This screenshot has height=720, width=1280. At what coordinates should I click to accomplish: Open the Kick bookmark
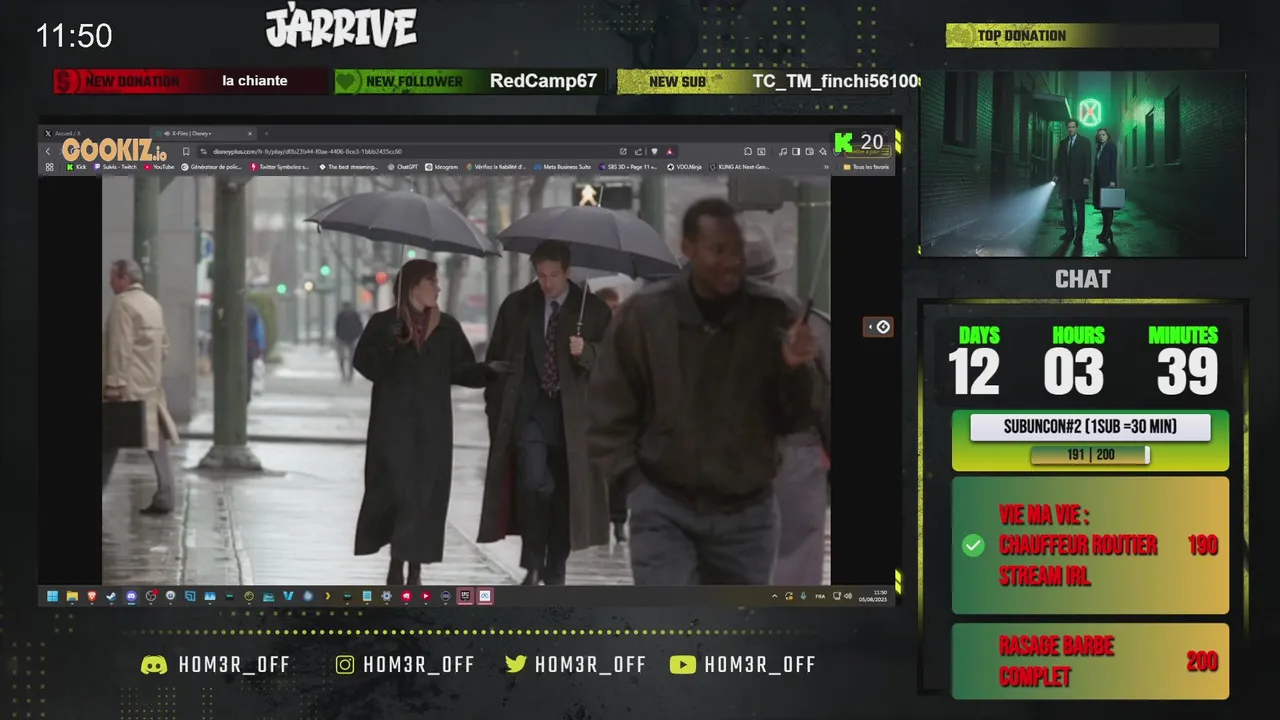(76, 167)
